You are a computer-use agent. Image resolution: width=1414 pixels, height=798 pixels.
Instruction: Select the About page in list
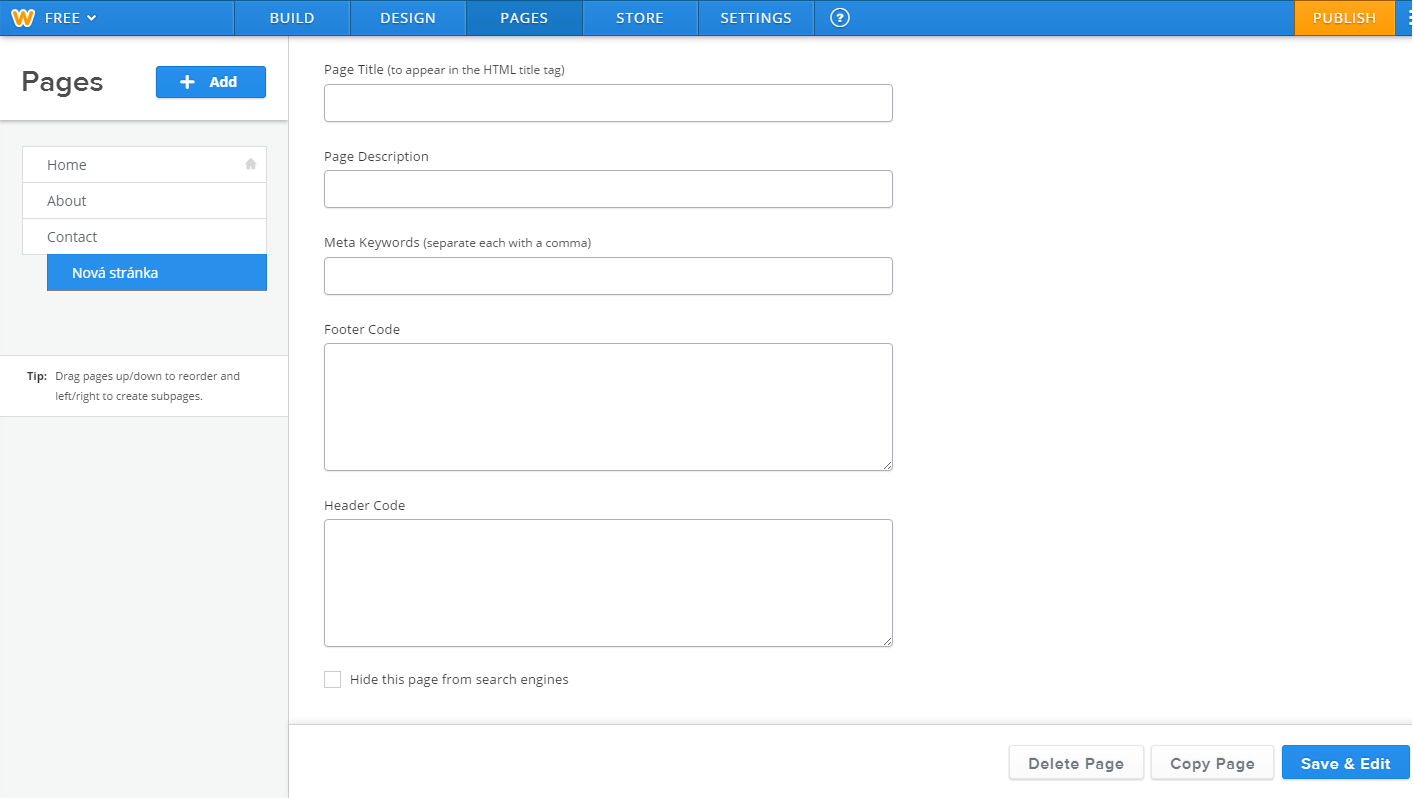(144, 201)
